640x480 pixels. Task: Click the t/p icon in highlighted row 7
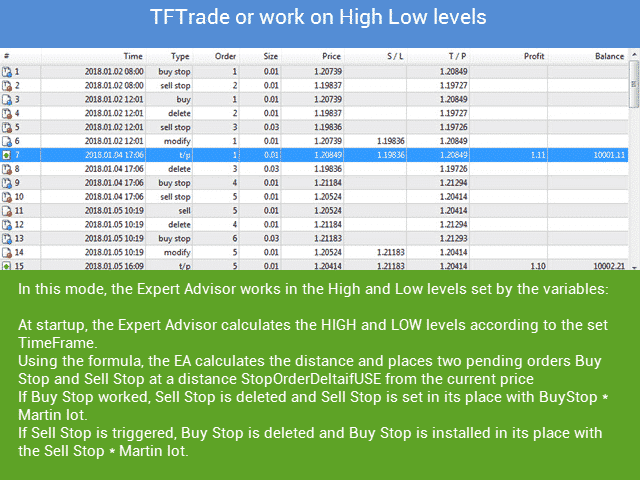7,156
